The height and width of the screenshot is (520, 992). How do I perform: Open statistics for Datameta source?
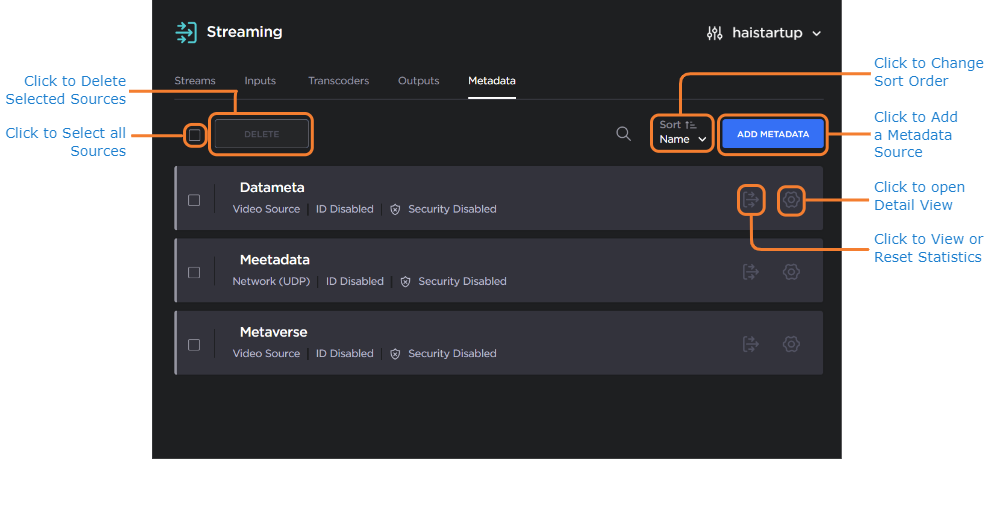(750, 200)
